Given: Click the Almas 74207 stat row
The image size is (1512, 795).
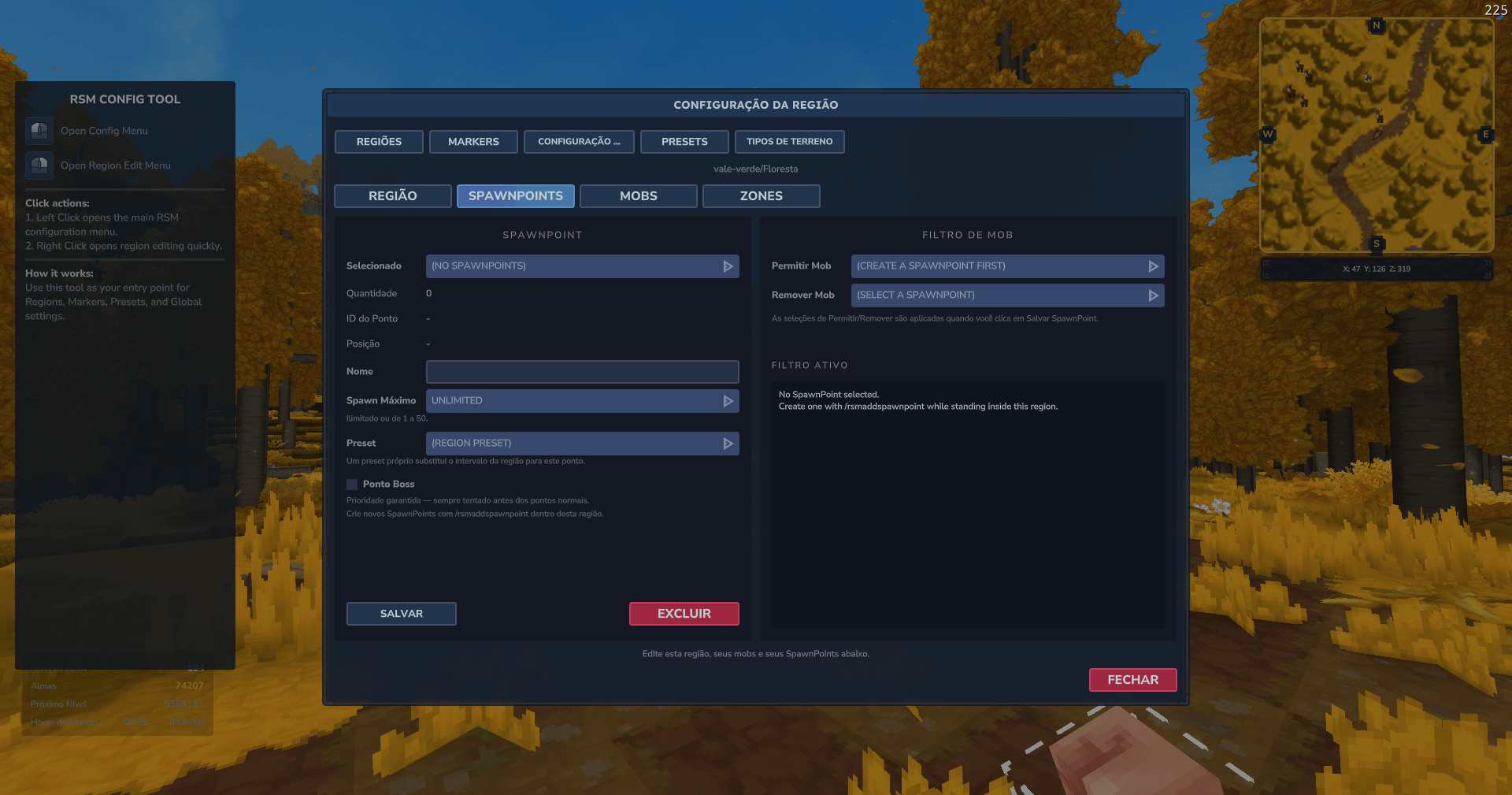Looking at the screenshot, I should pos(117,686).
